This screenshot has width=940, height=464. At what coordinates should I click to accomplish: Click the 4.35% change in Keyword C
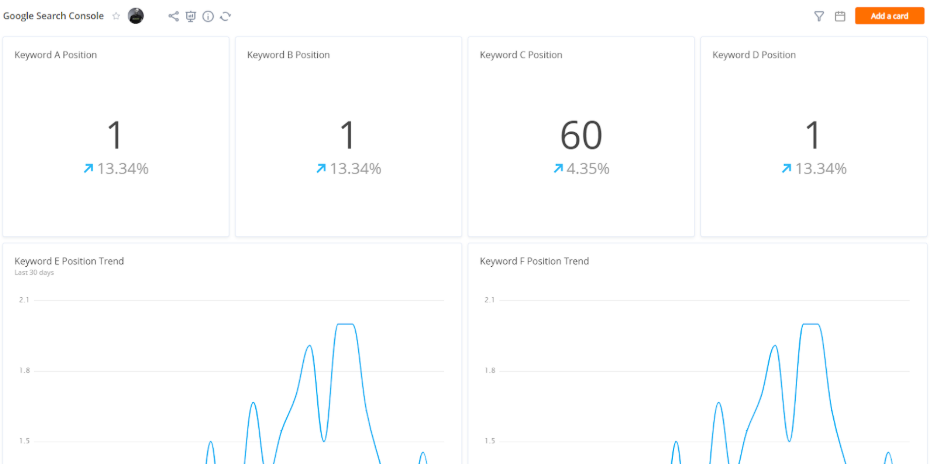[588, 169]
